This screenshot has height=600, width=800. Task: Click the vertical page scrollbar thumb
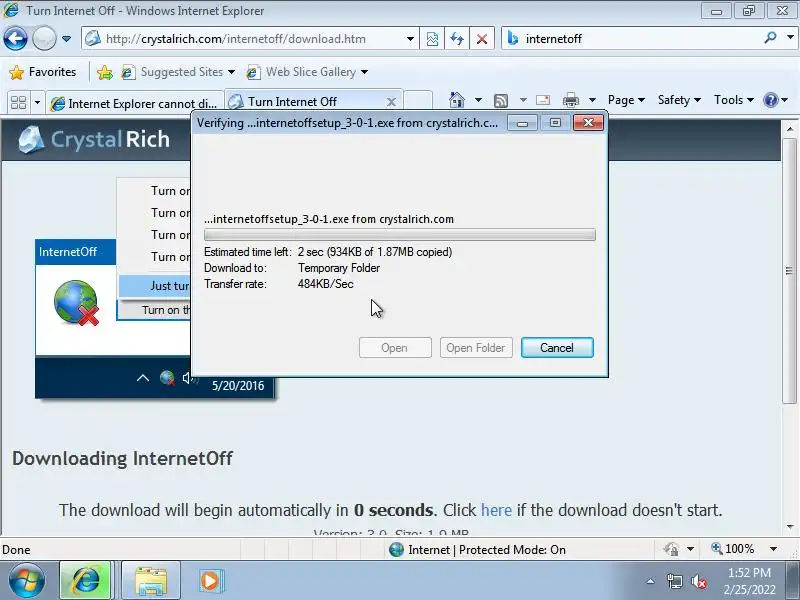pos(789,271)
